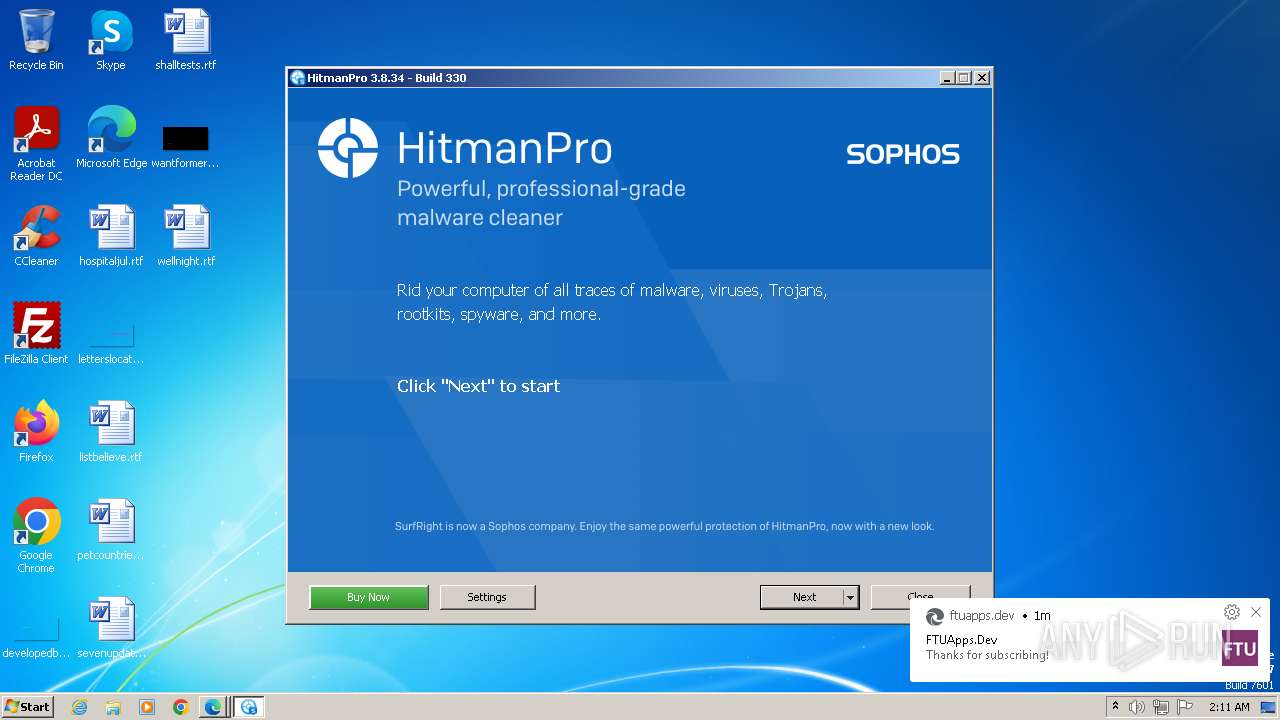Open the volume tray icon
1280x720 pixels.
1136,707
